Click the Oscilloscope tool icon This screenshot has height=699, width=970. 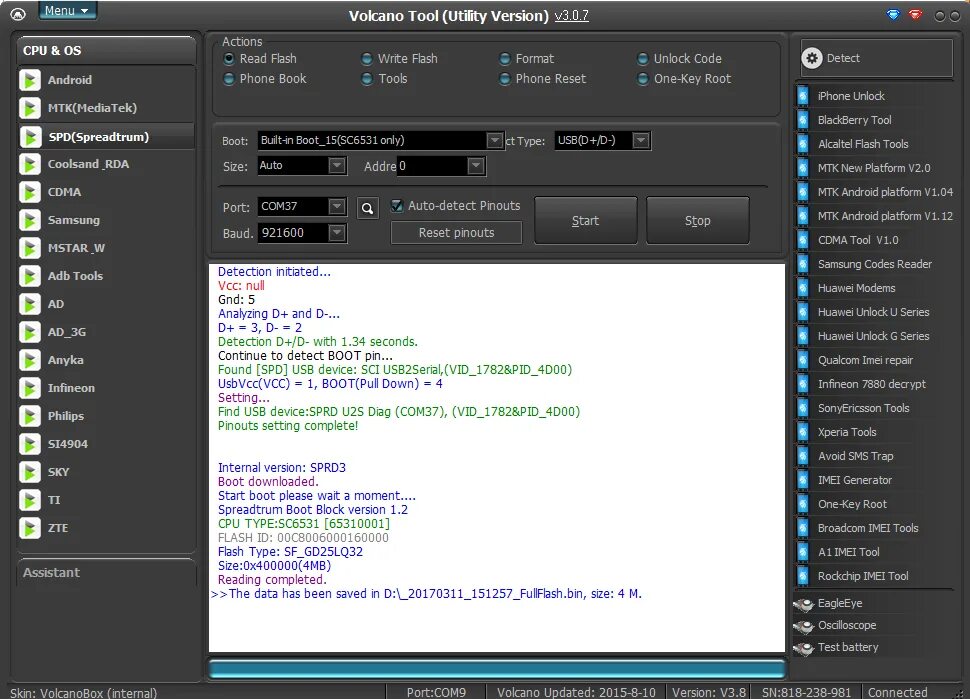[804, 626]
